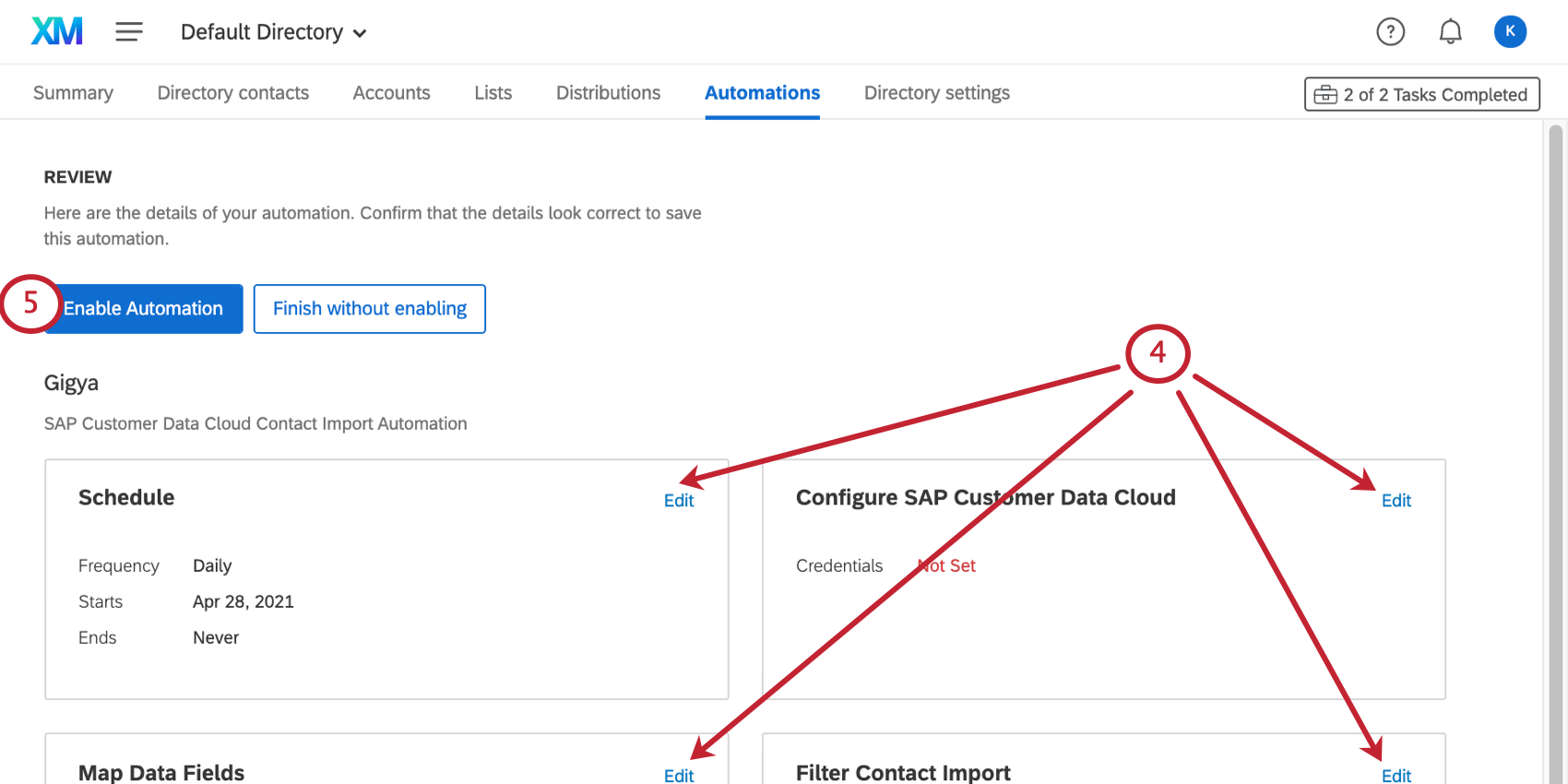Open the hamburger navigation menu
This screenshot has height=784, width=1568.
129,32
